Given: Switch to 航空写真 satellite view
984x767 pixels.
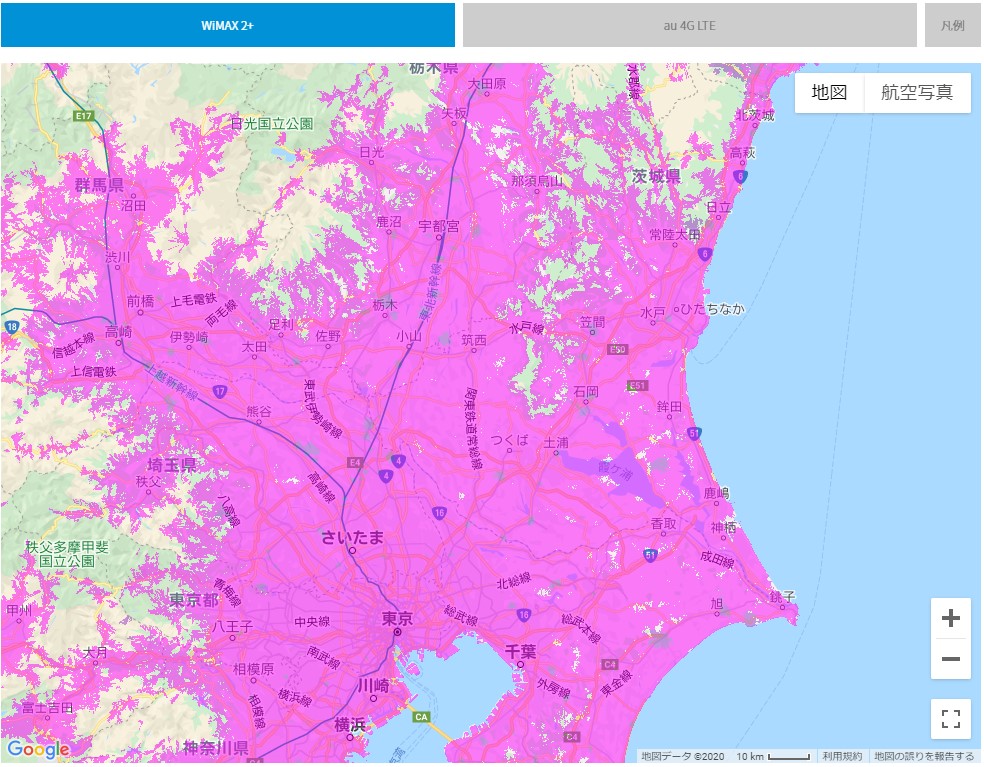Looking at the screenshot, I should pos(917,93).
